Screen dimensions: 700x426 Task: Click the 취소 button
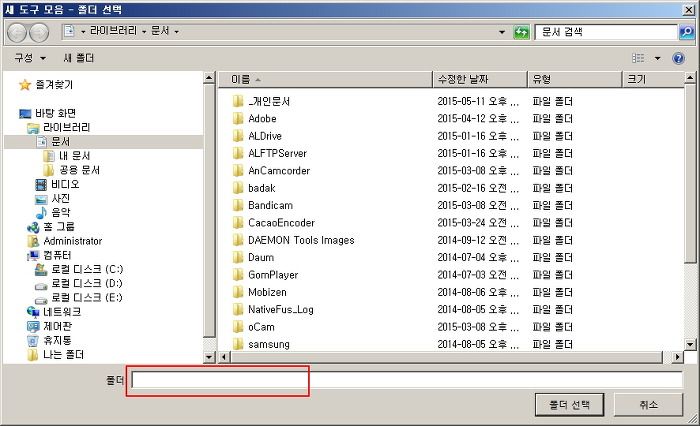coord(648,405)
